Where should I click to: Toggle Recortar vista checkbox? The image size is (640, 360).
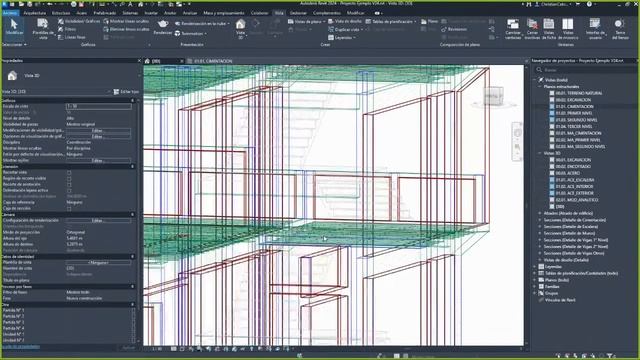[69, 173]
